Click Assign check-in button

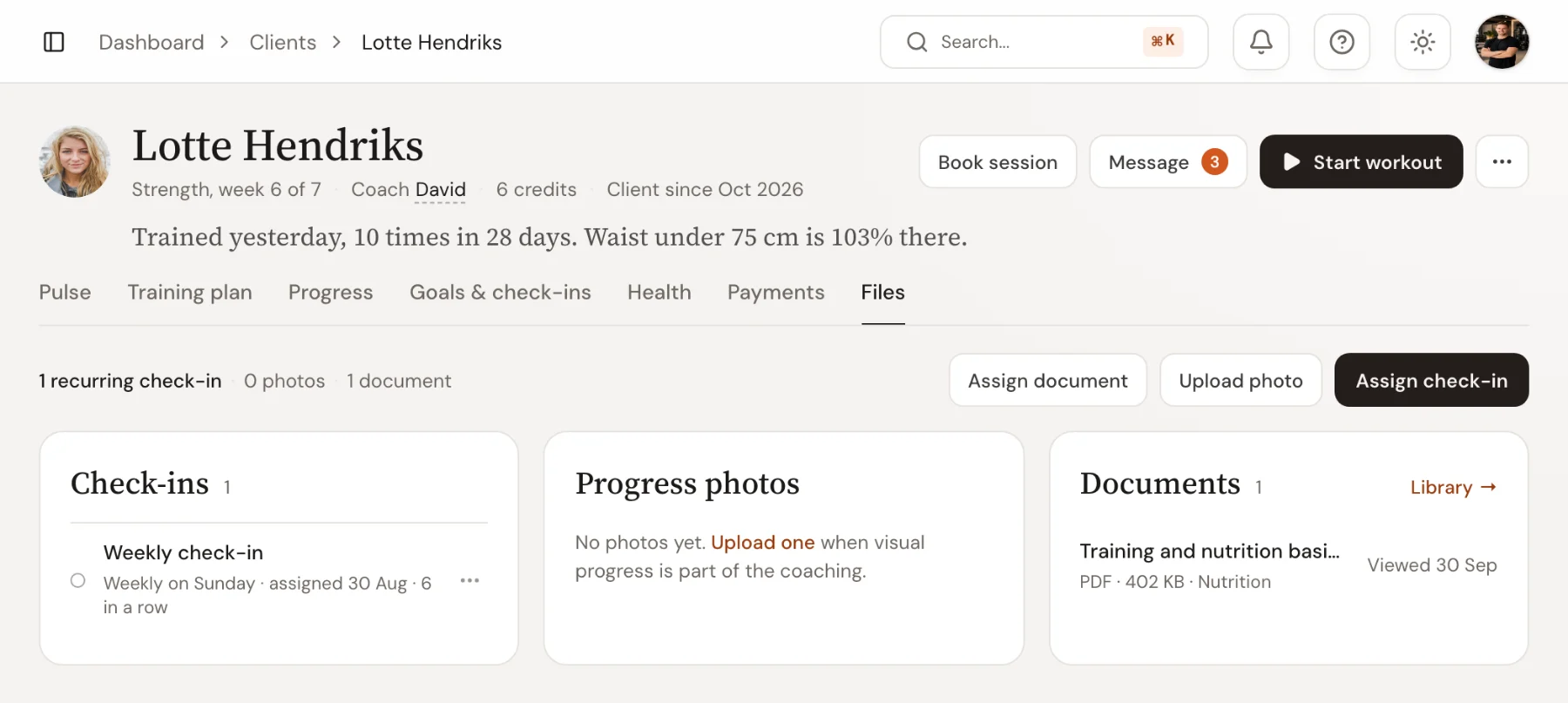pyautogui.click(x=1431, y=380)
